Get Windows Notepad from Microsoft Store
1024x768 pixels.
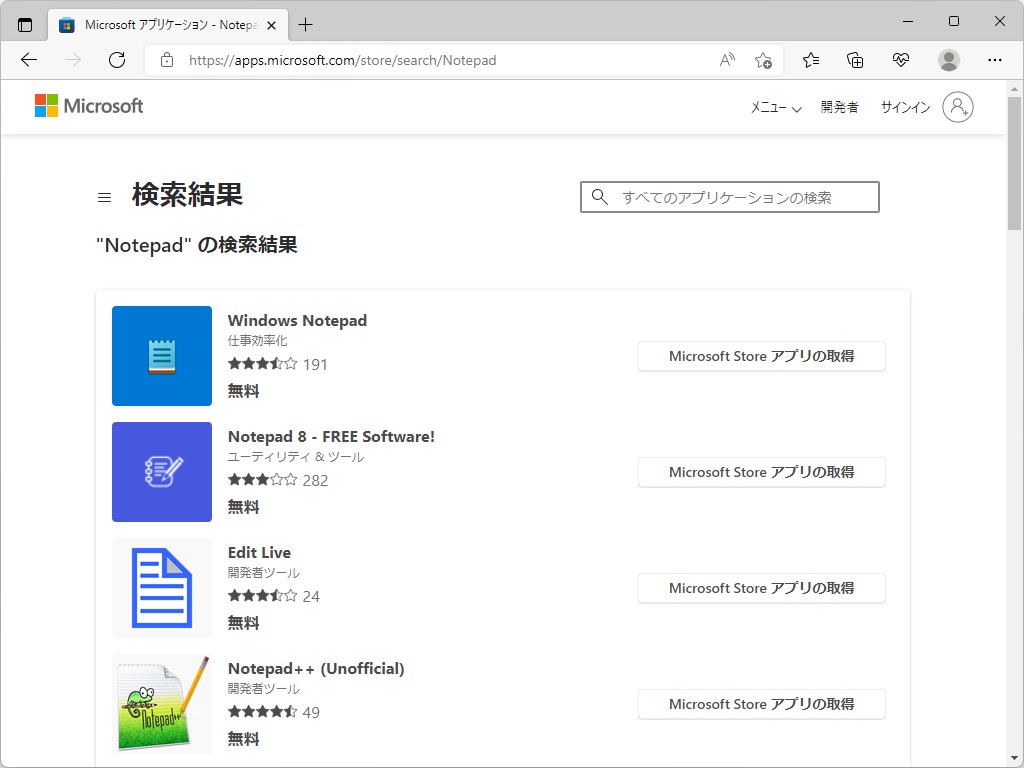(761, 356)
